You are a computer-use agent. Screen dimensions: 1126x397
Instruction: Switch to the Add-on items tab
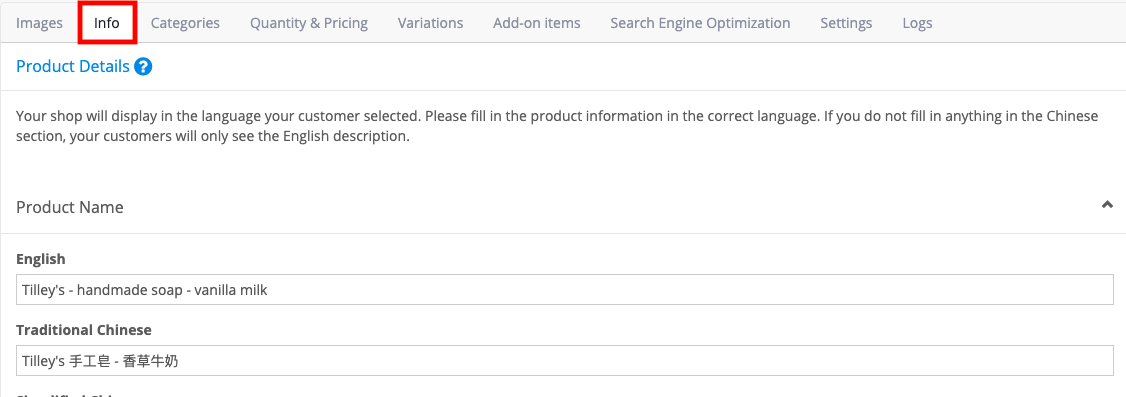tap(536, 23)
